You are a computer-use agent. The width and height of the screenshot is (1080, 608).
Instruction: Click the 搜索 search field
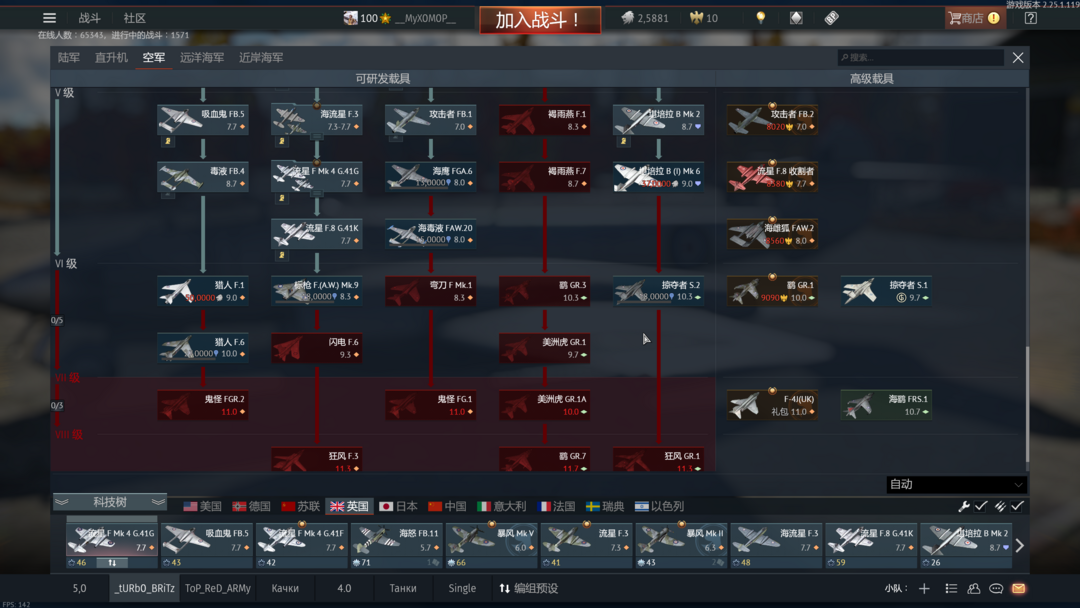point(920,57)
